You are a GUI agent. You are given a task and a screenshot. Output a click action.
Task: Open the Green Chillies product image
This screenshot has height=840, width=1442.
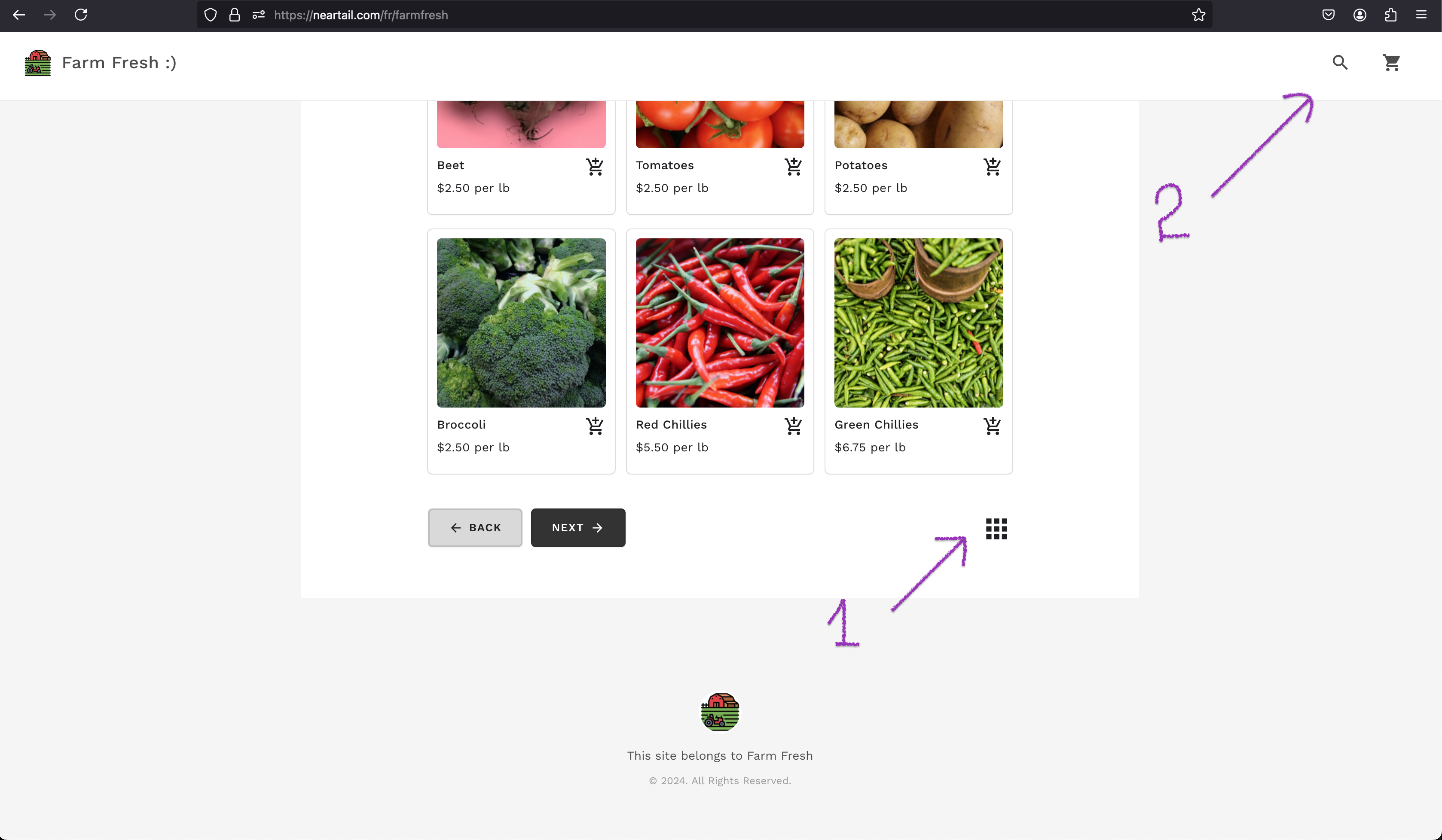pos(918,323)
